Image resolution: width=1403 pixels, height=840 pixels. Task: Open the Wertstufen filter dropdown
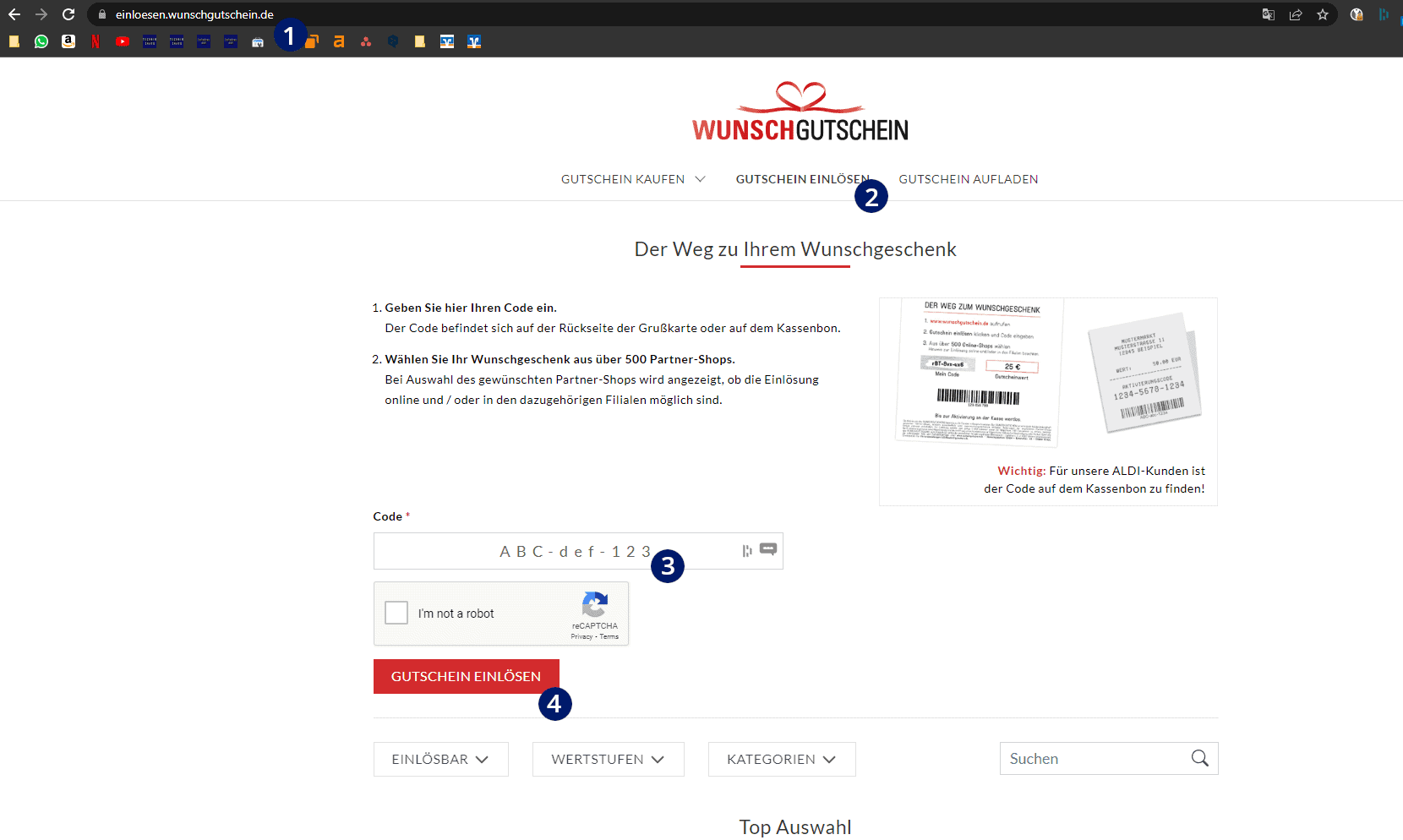point(609,759)
